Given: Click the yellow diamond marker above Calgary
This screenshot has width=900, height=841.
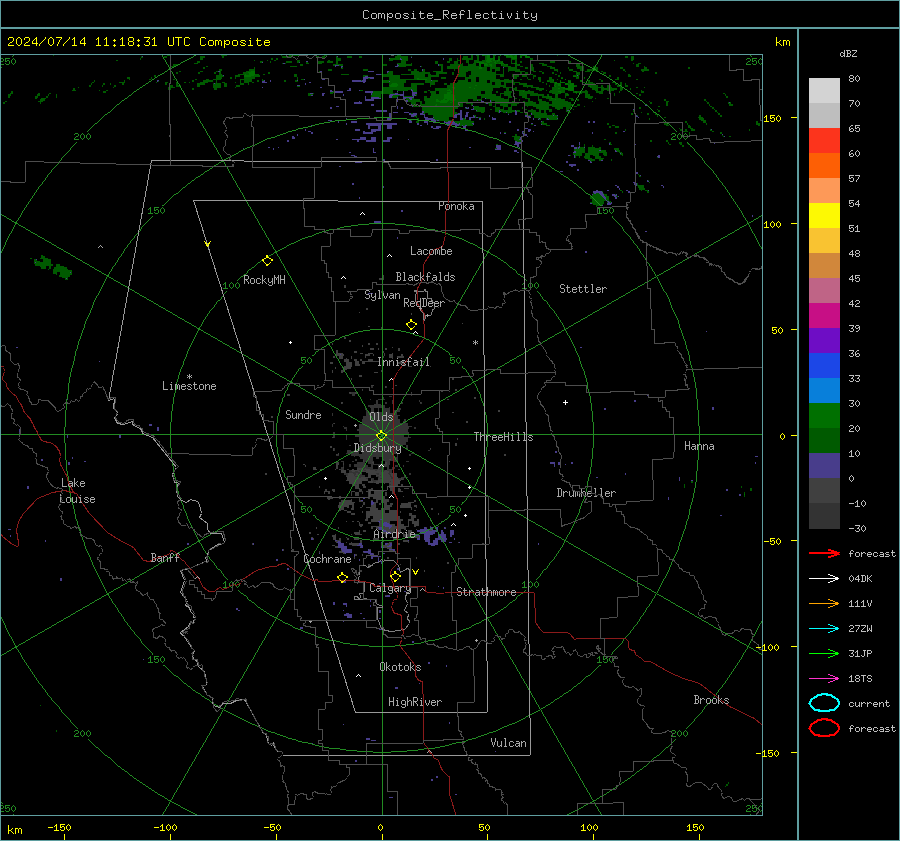Looking at the screenshot, I should (395, 576).
